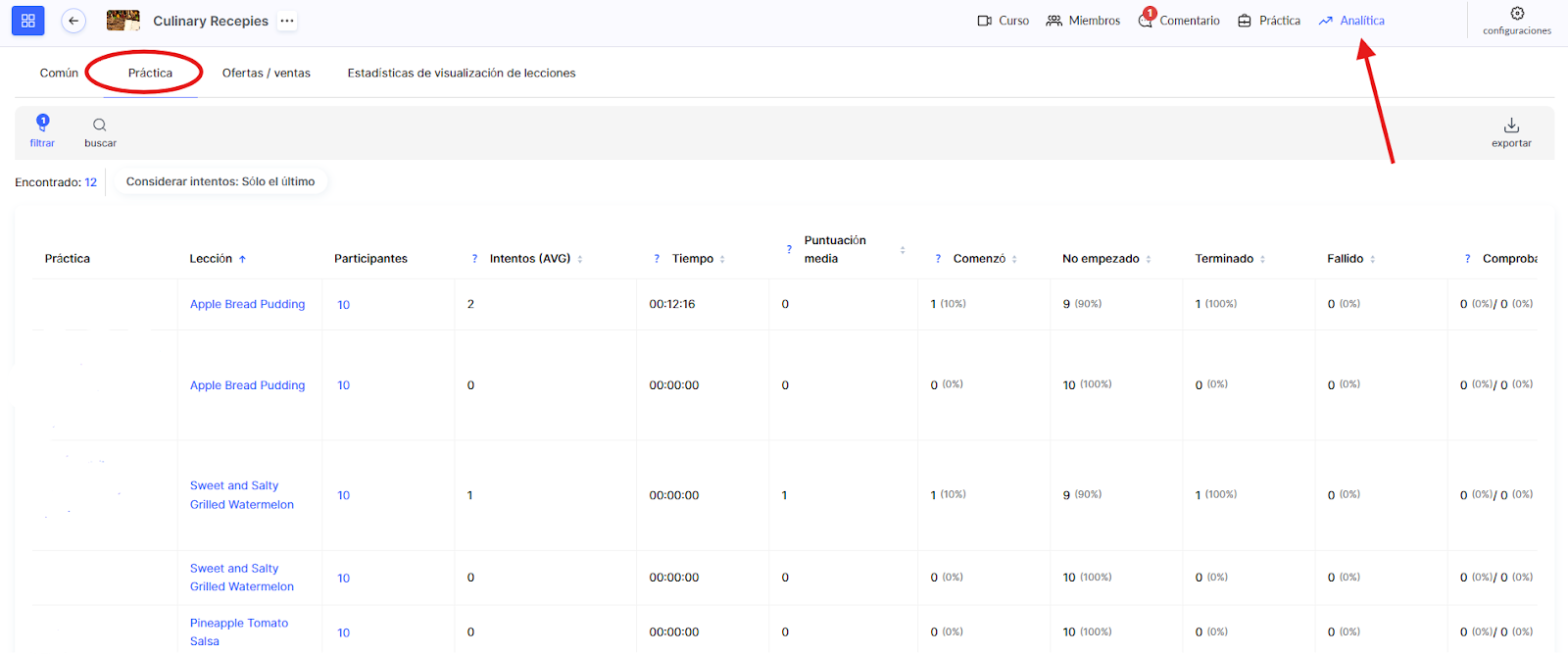This screenshot has height=656, width=1568.
Task: Click the back arrow button
Action: pos(73,21)
